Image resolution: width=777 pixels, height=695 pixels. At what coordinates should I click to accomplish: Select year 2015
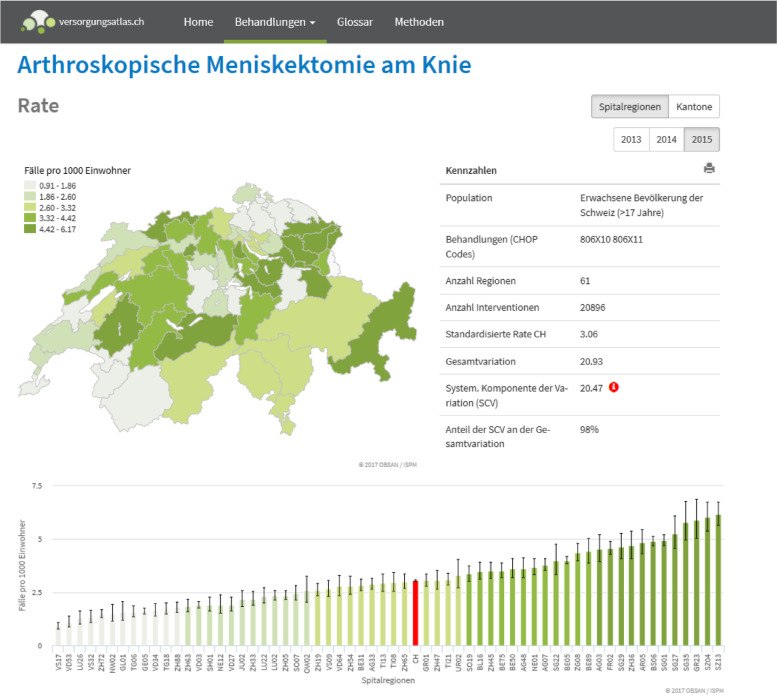[702, 140]
